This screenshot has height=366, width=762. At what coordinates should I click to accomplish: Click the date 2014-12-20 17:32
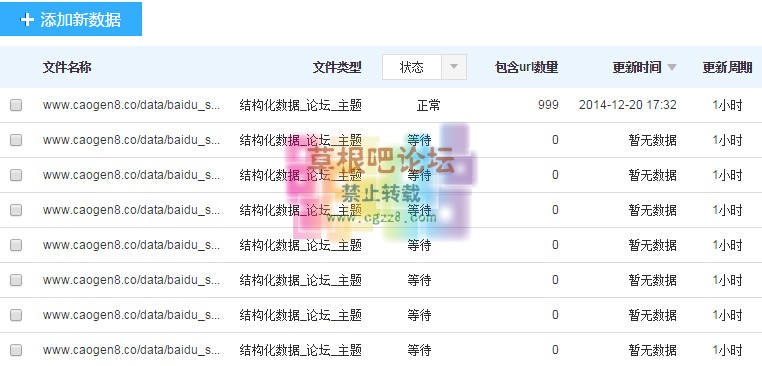[628, 105]
